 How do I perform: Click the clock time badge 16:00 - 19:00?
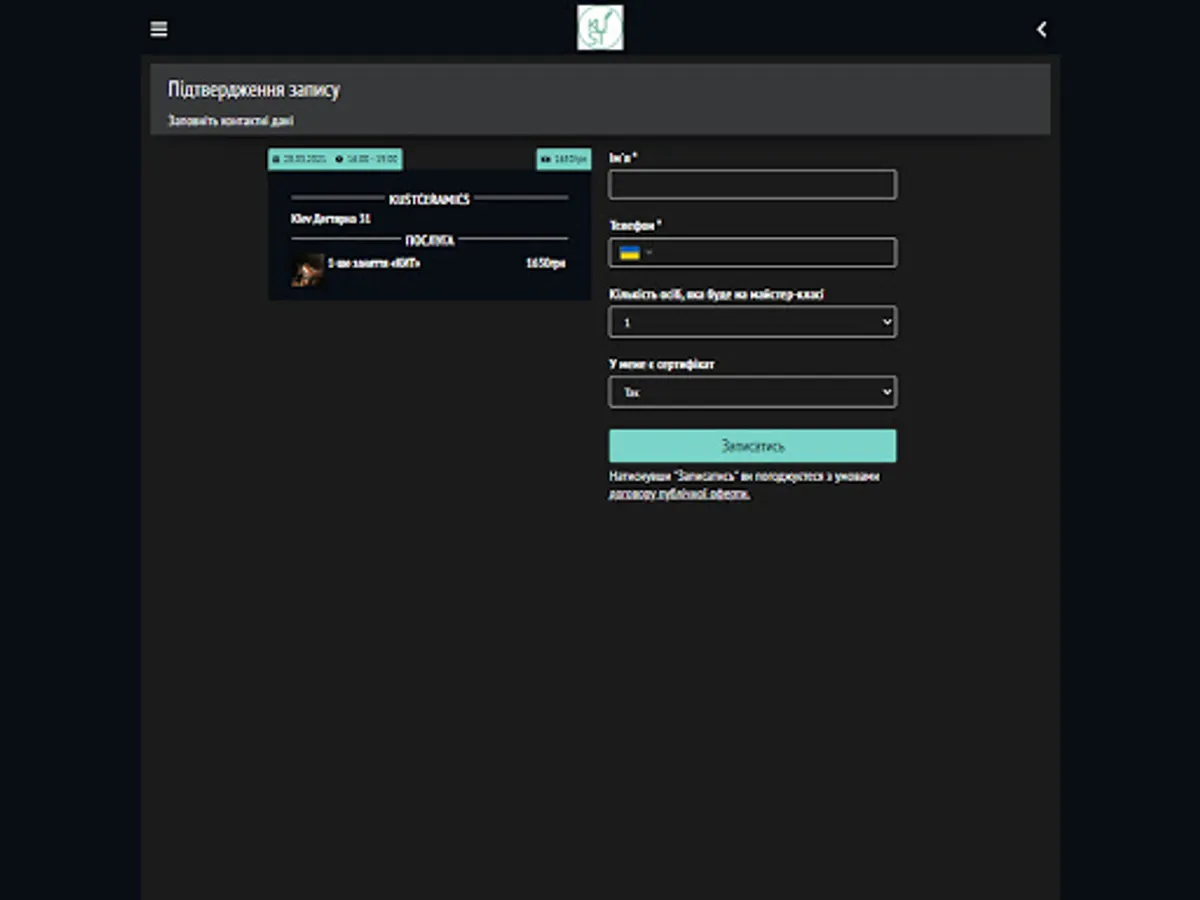point(366,159)
